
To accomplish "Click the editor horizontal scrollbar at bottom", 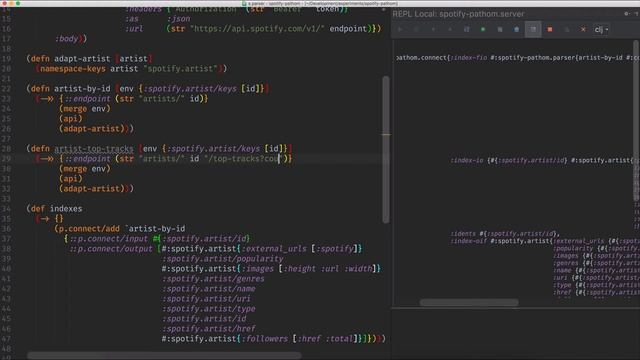I will [164, 356].
